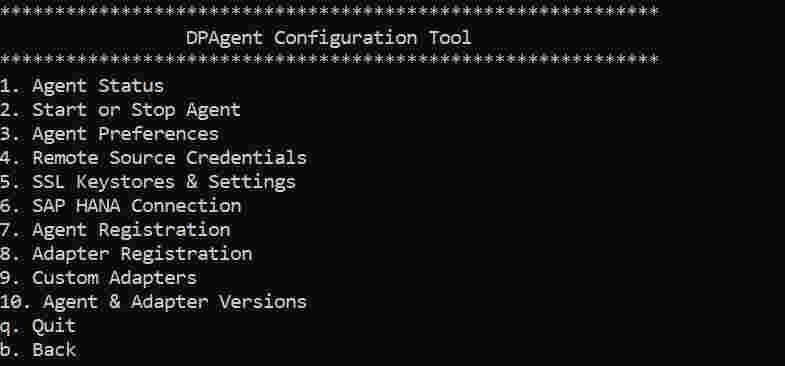Select the Agent Status menu option
This screenshot has height=366, width=785.
[82, 86]
